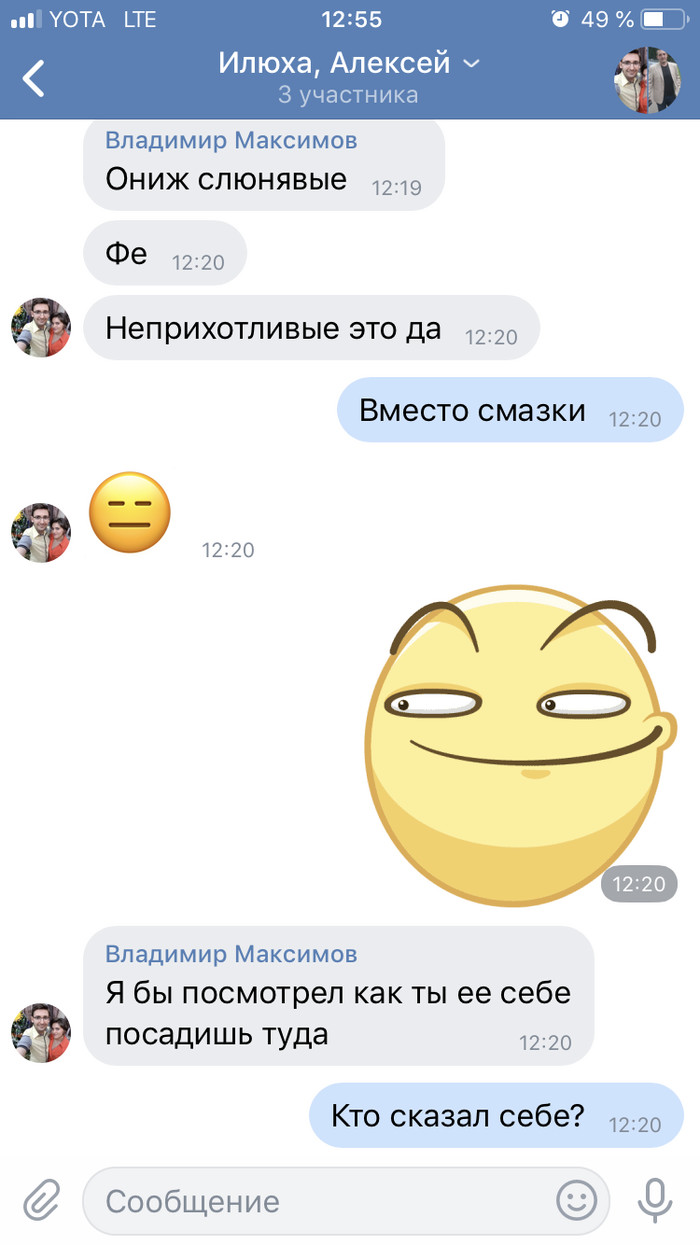Select the large smirking sticker
This screenshot has height=1245, width=700.
click(514, 746)
